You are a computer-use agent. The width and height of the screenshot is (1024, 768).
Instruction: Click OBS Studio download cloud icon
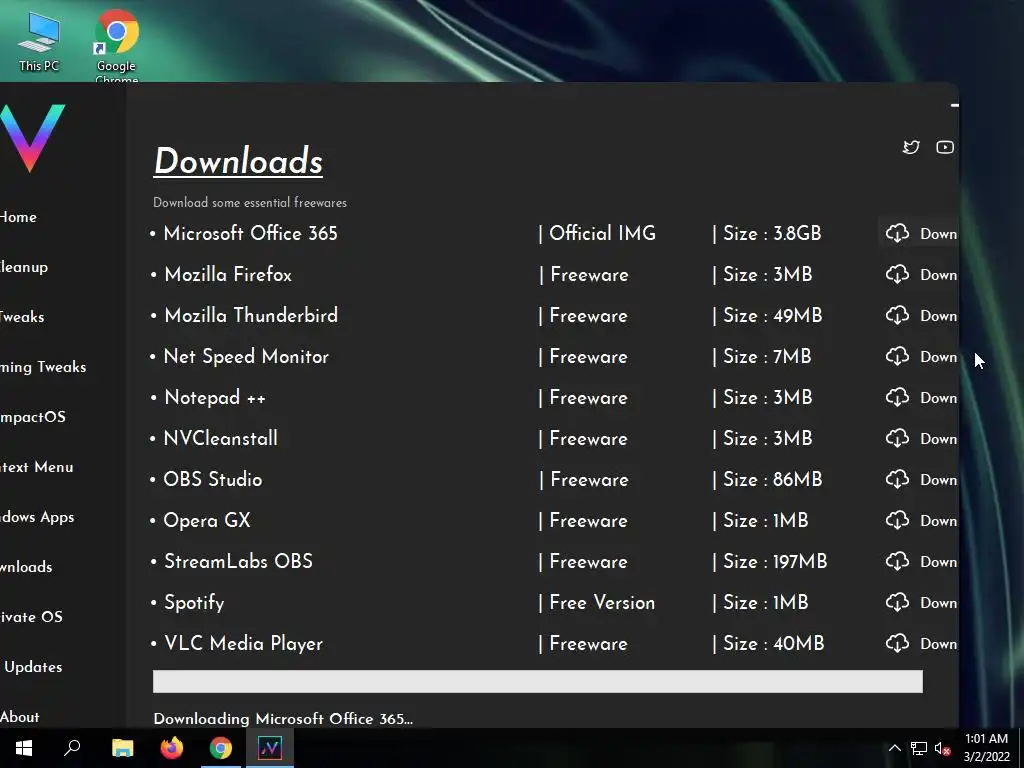coord(897,479)
